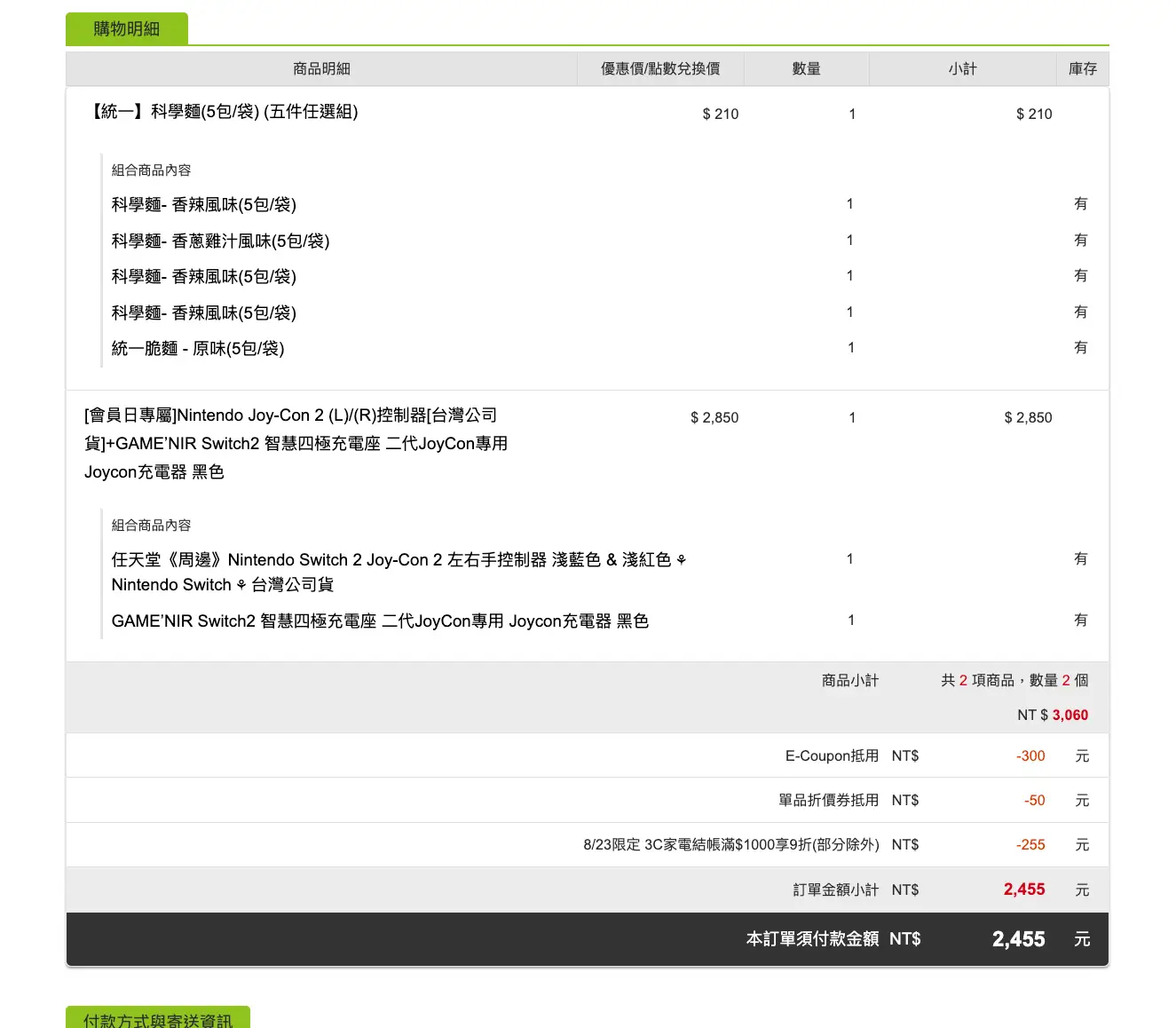Click 共 2 項商品，數量 2 個 summary
The image size is (1176, 1028).
[1014, 681]
